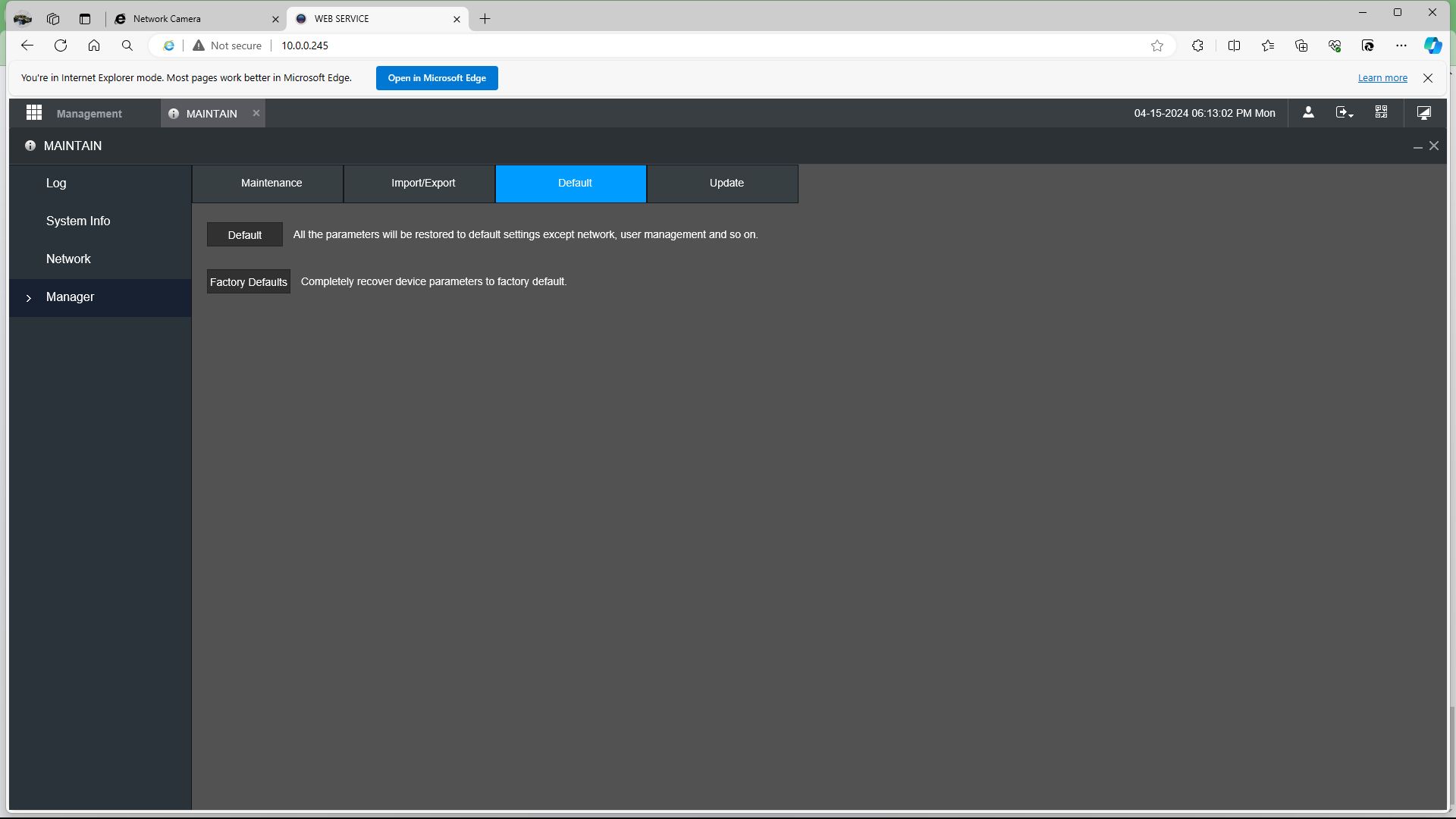Viewport: 1456px width, 819px height.
Task: Open the Management grid menu icon
Action: [34, 113]
